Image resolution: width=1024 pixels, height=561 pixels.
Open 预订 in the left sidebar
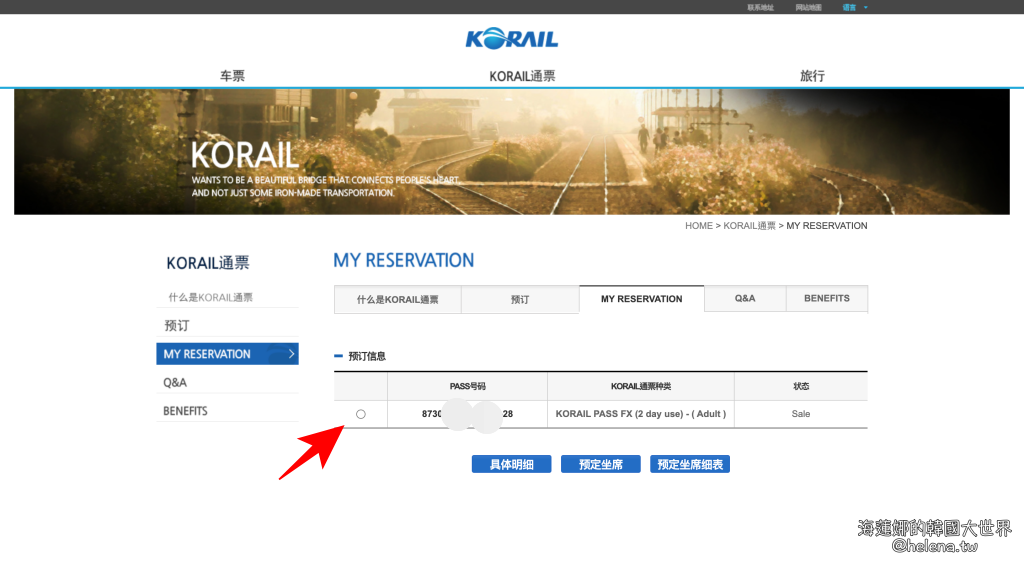177,326
